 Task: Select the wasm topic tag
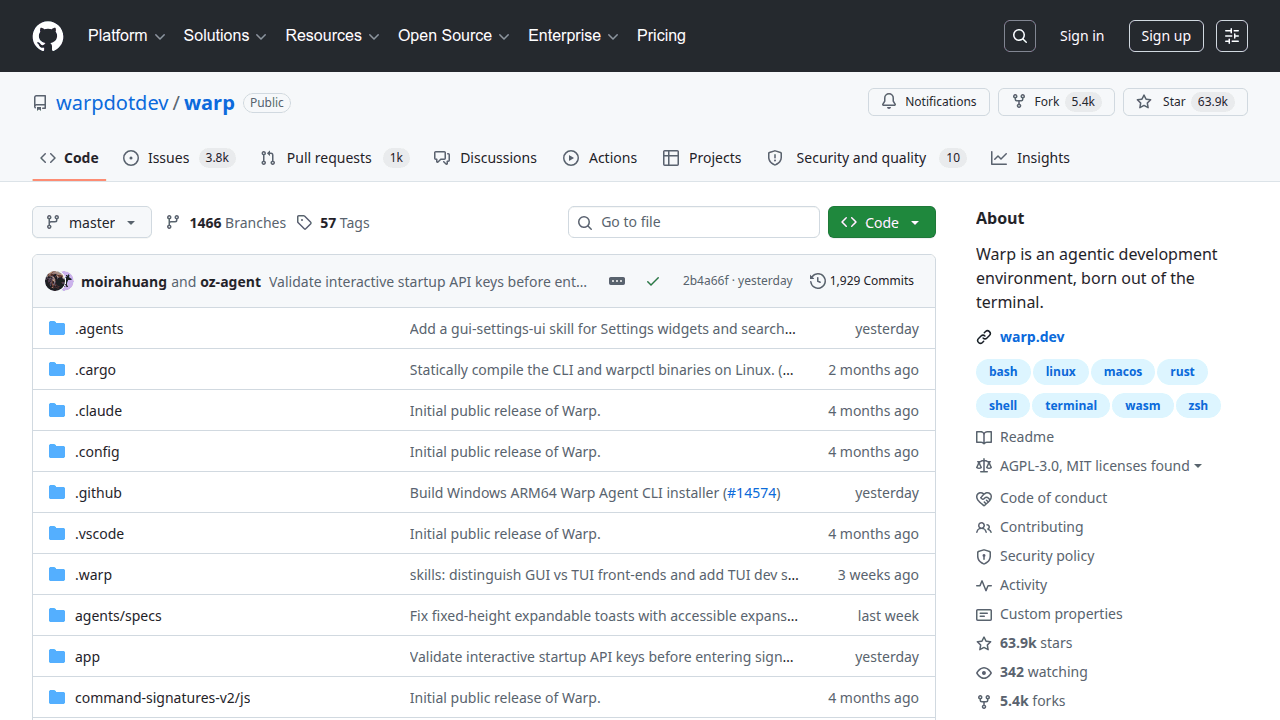[x=1142, y=405]
